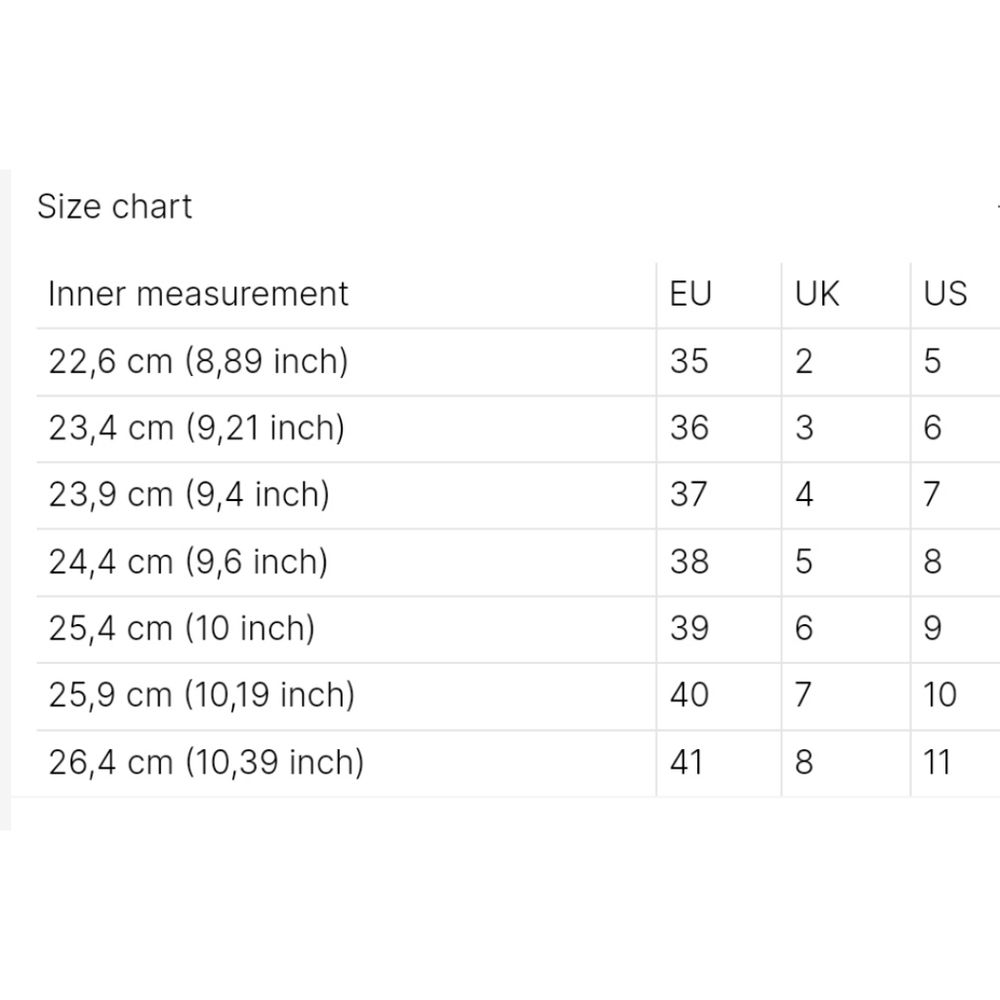Click the 24,4 cm (9,6 inch) measurement
The image size is (1000, 1000).
(188, 562)
